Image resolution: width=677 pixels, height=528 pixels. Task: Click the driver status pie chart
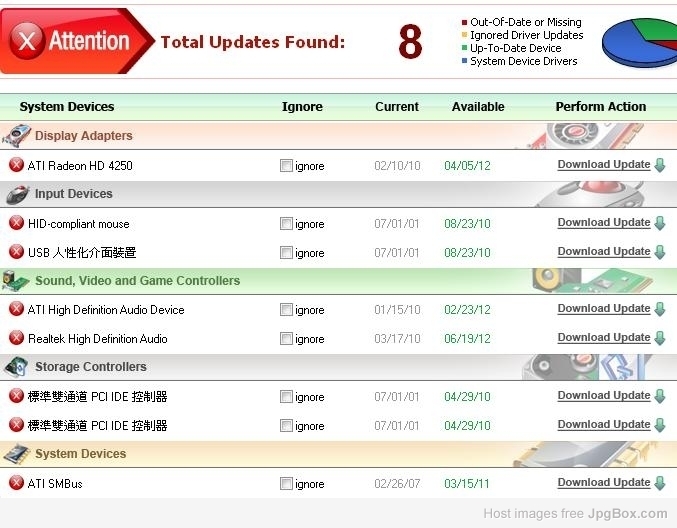639,43
